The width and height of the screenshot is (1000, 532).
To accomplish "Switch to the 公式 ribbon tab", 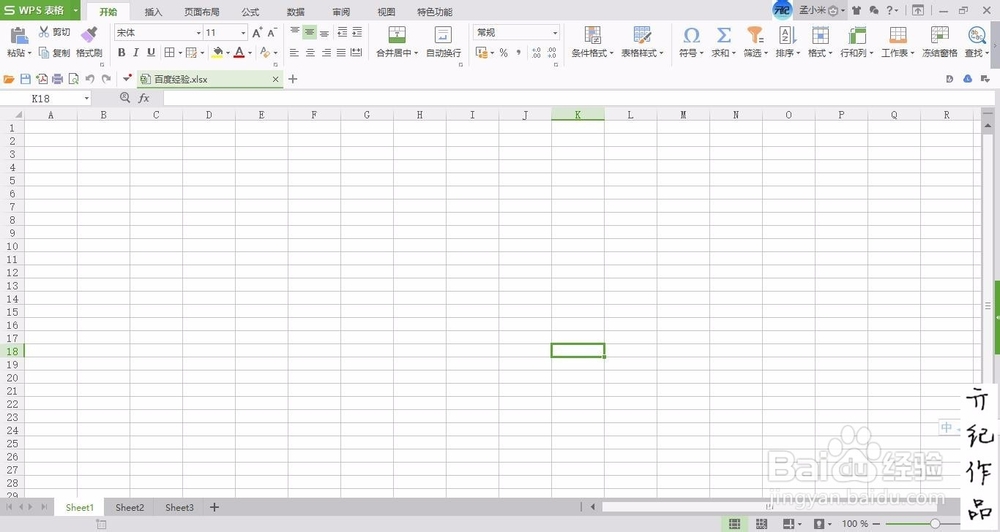I will click(x=250, y=11).
